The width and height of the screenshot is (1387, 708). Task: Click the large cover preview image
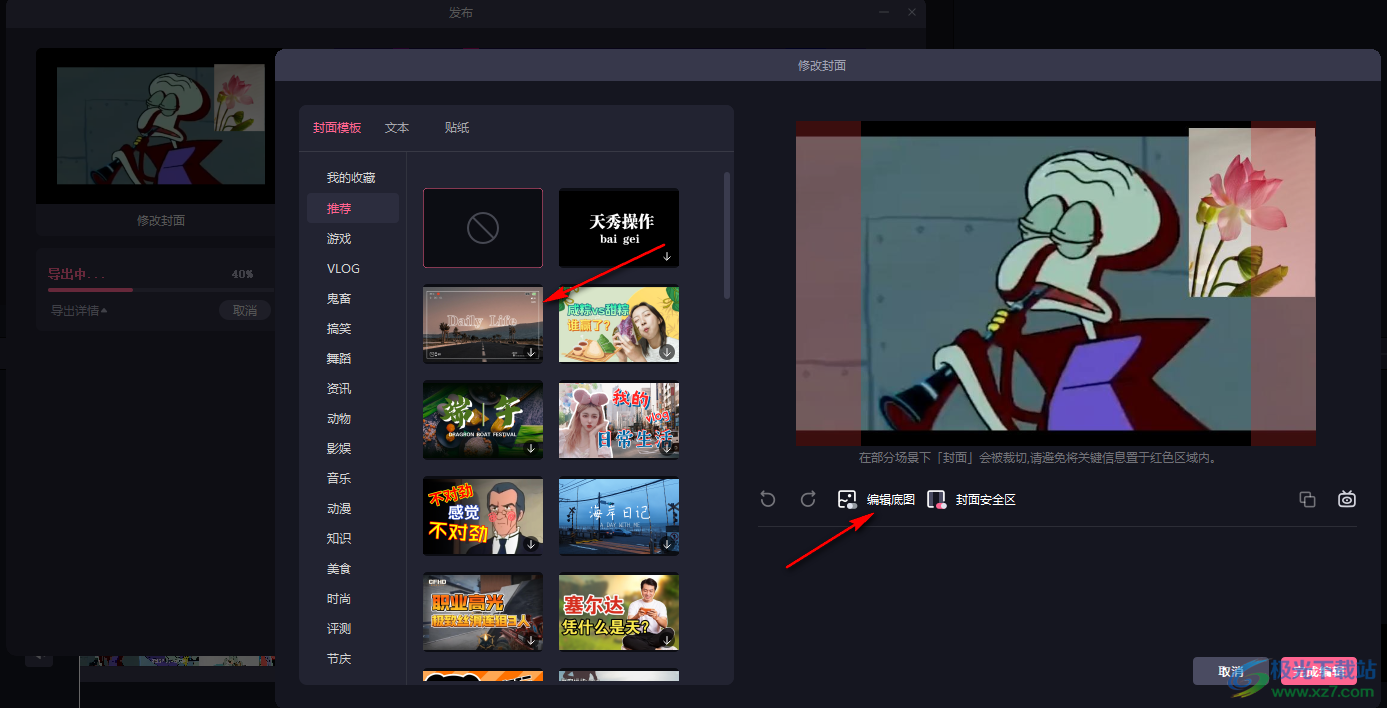tap(1055, 284)
